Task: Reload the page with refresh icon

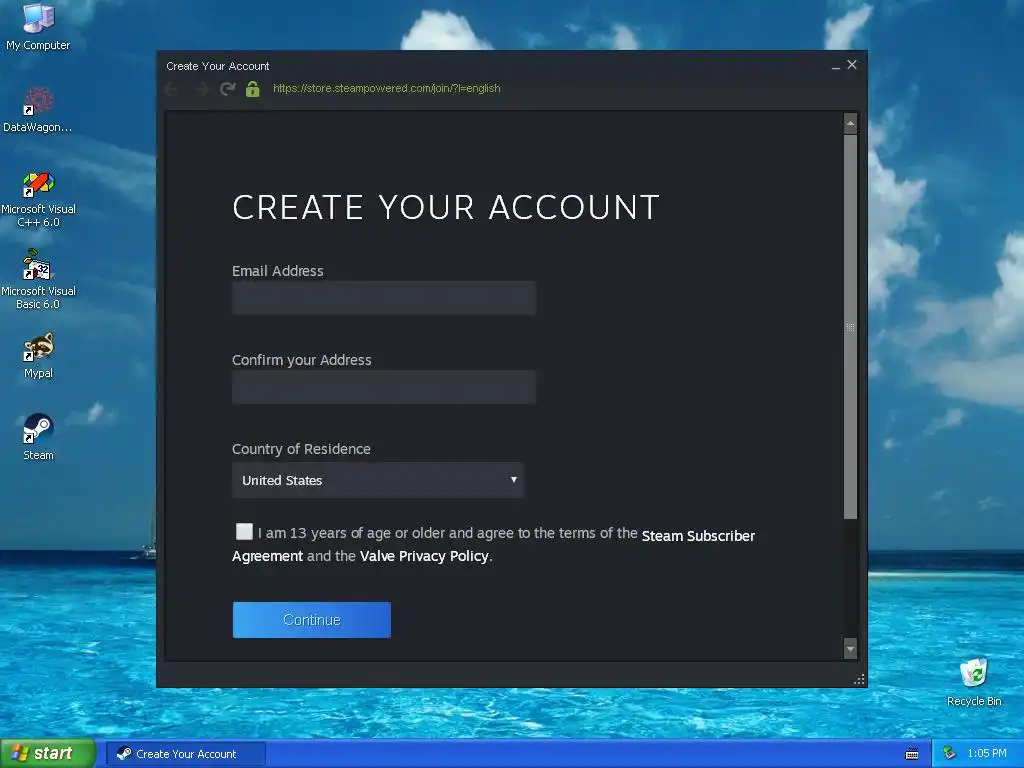Action: (227, 89)
